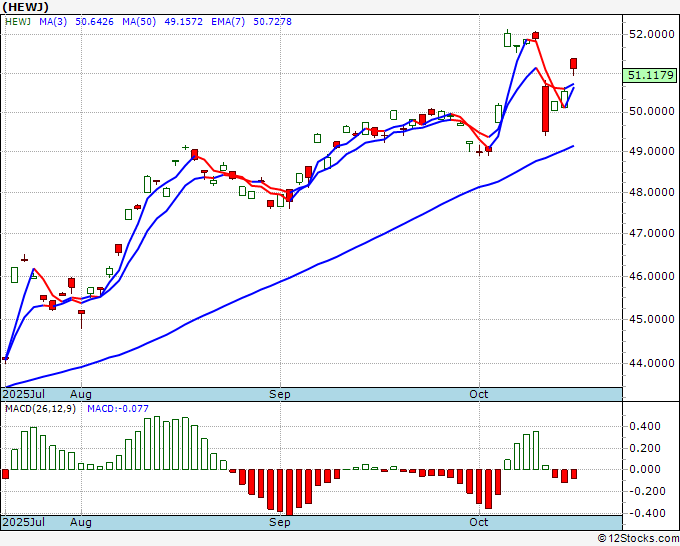
Task: Click the EMA(7) legend label
Action: click(x=228, y=21)
